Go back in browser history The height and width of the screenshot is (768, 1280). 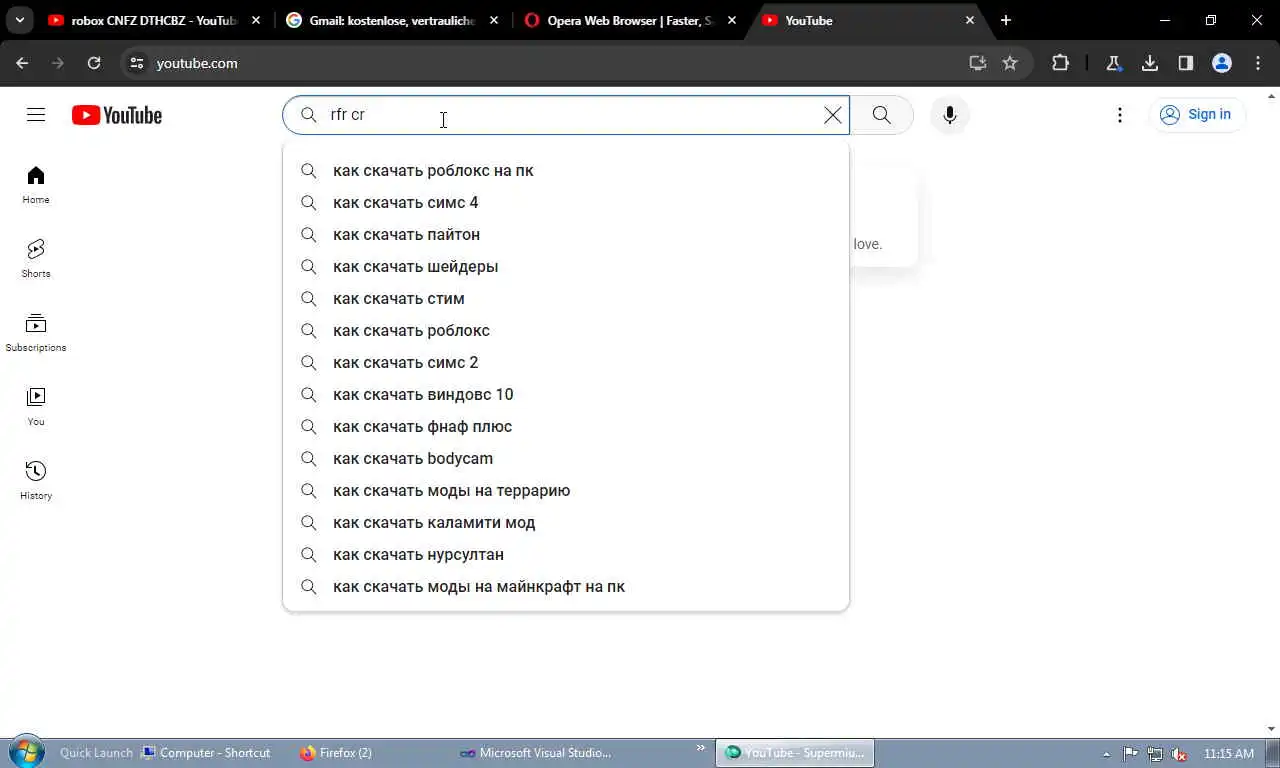tap(22, 63)
